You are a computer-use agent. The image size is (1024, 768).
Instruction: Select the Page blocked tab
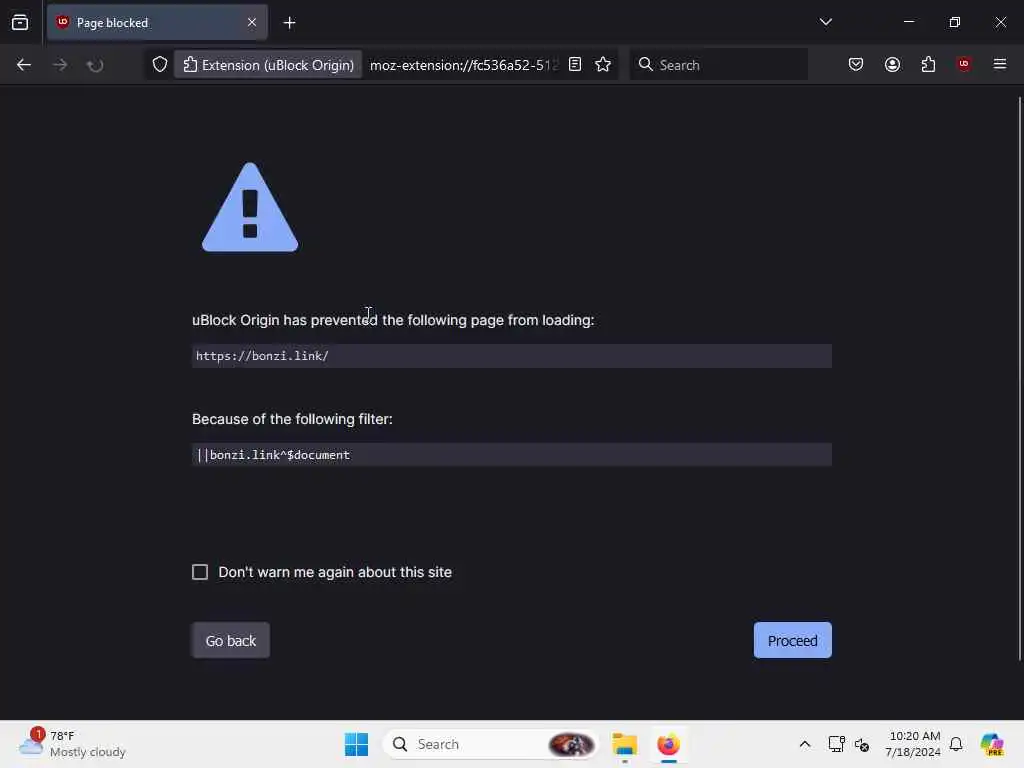coord(157,23)
